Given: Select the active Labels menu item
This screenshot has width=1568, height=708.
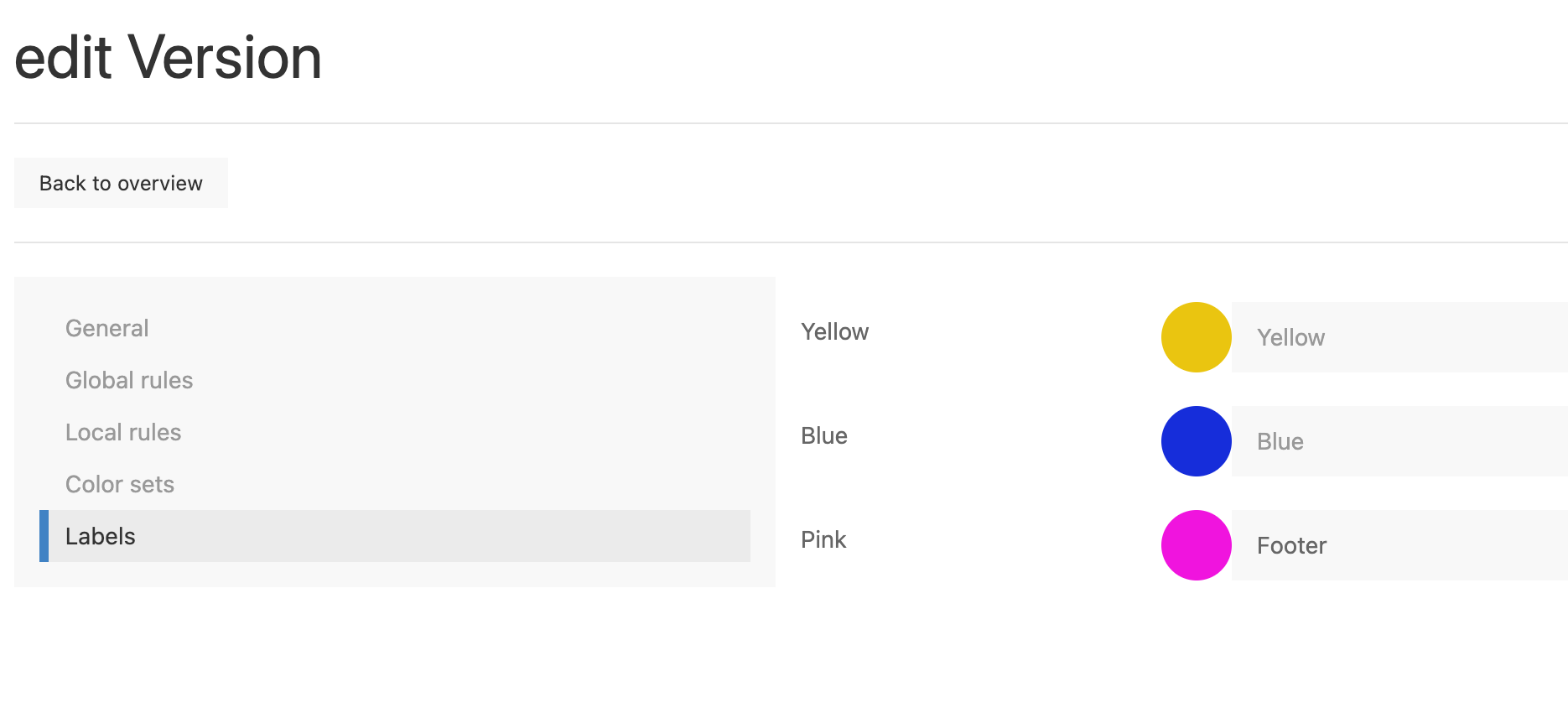Looking at the screenshot, I should point(101,536).
